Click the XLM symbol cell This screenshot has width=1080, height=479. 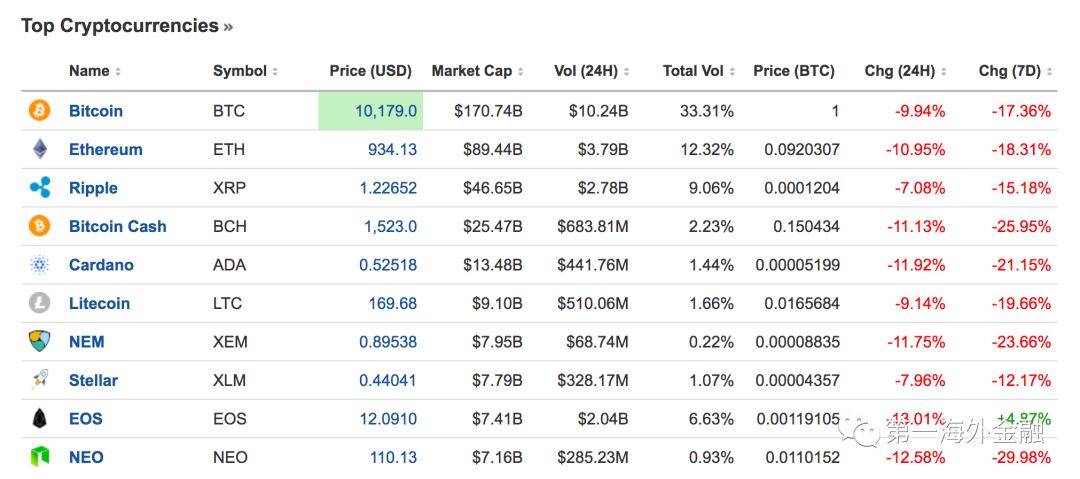(229, 380)
